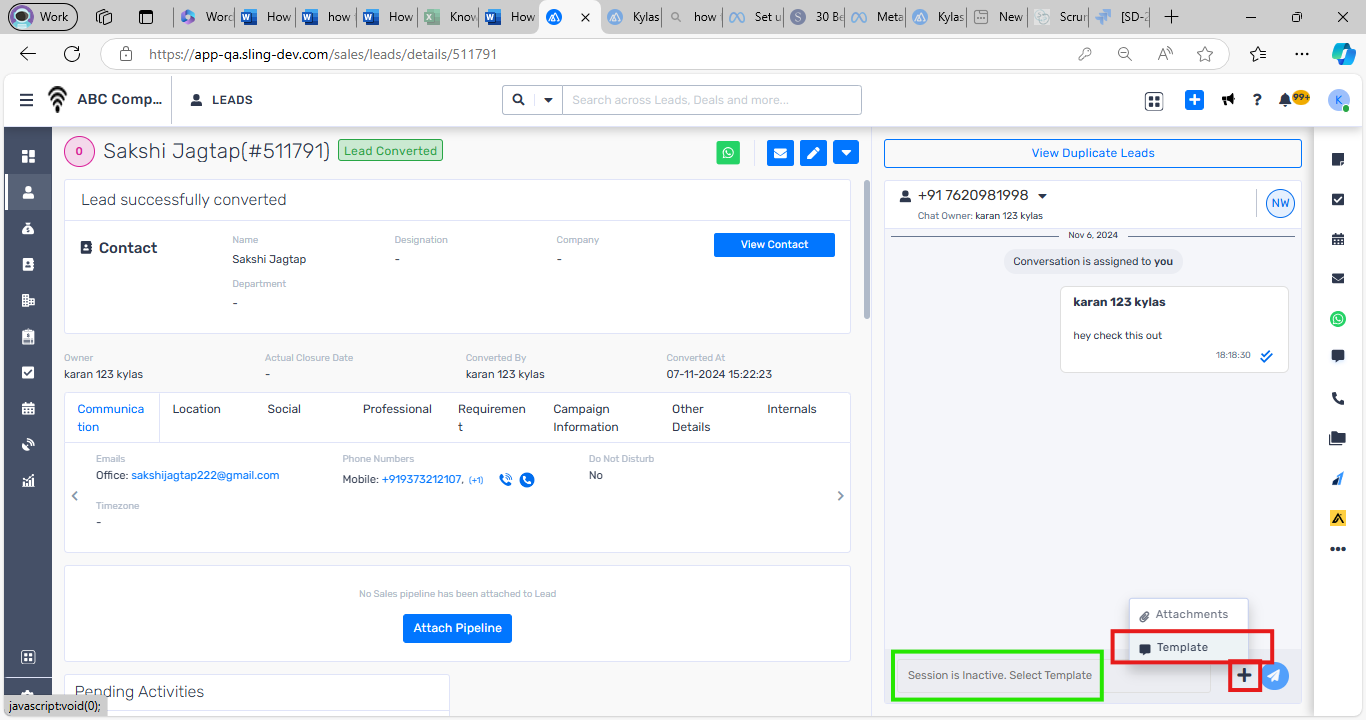Open the calendar icon in right panel

1338,239
